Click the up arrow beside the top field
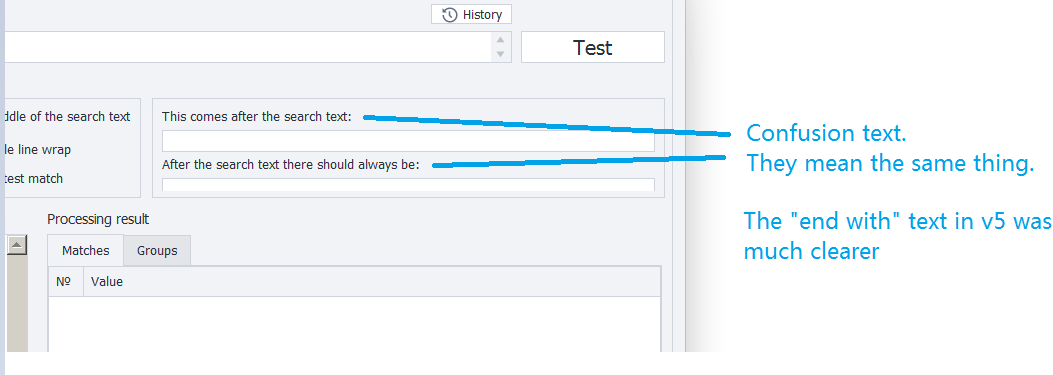The height and width of the screenshot is (375, 1053). point(500,40)
